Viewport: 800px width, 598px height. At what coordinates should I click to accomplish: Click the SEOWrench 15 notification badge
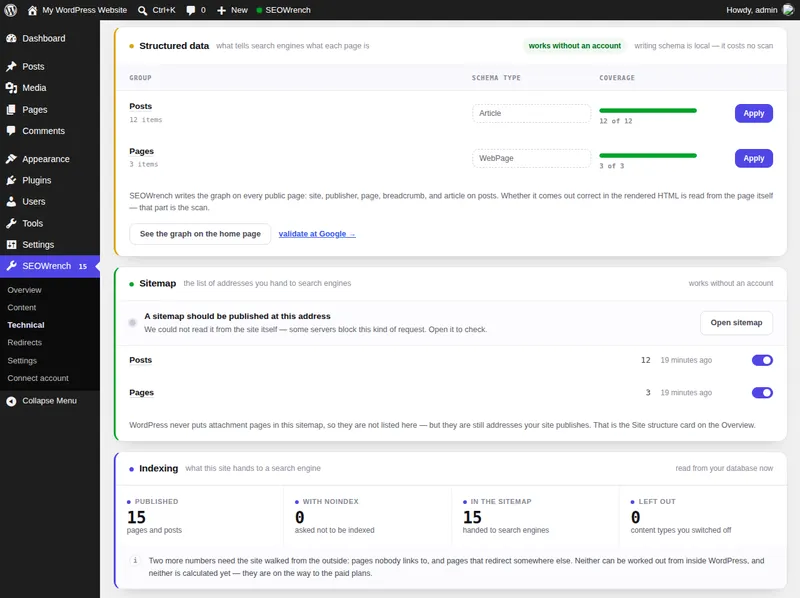click(83, 266)
